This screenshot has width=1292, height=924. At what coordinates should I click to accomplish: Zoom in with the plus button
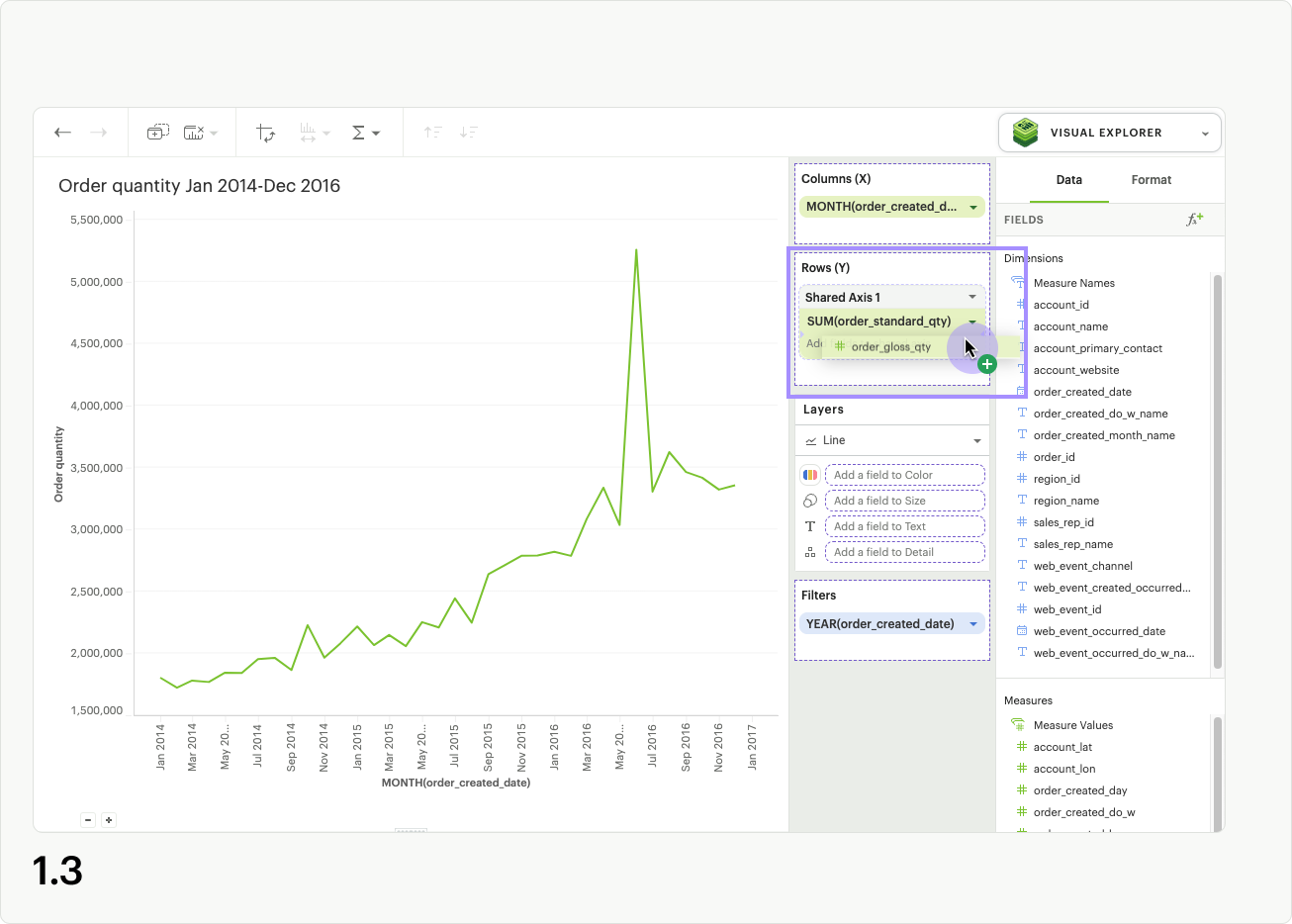pyautogui.click(x=109, y=820)
